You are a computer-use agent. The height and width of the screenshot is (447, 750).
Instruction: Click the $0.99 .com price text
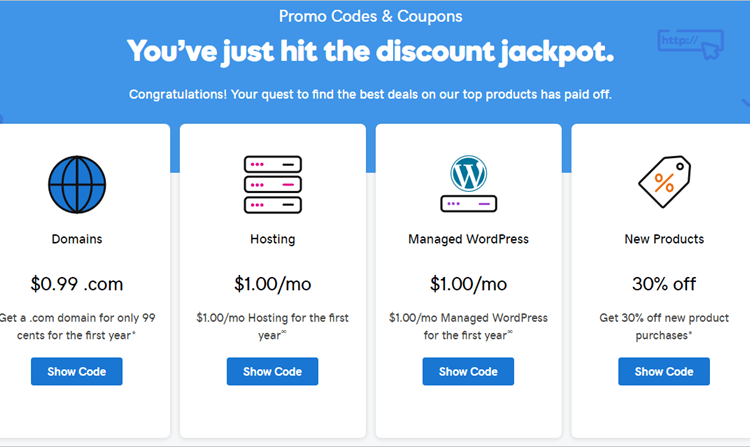[77, 284]
